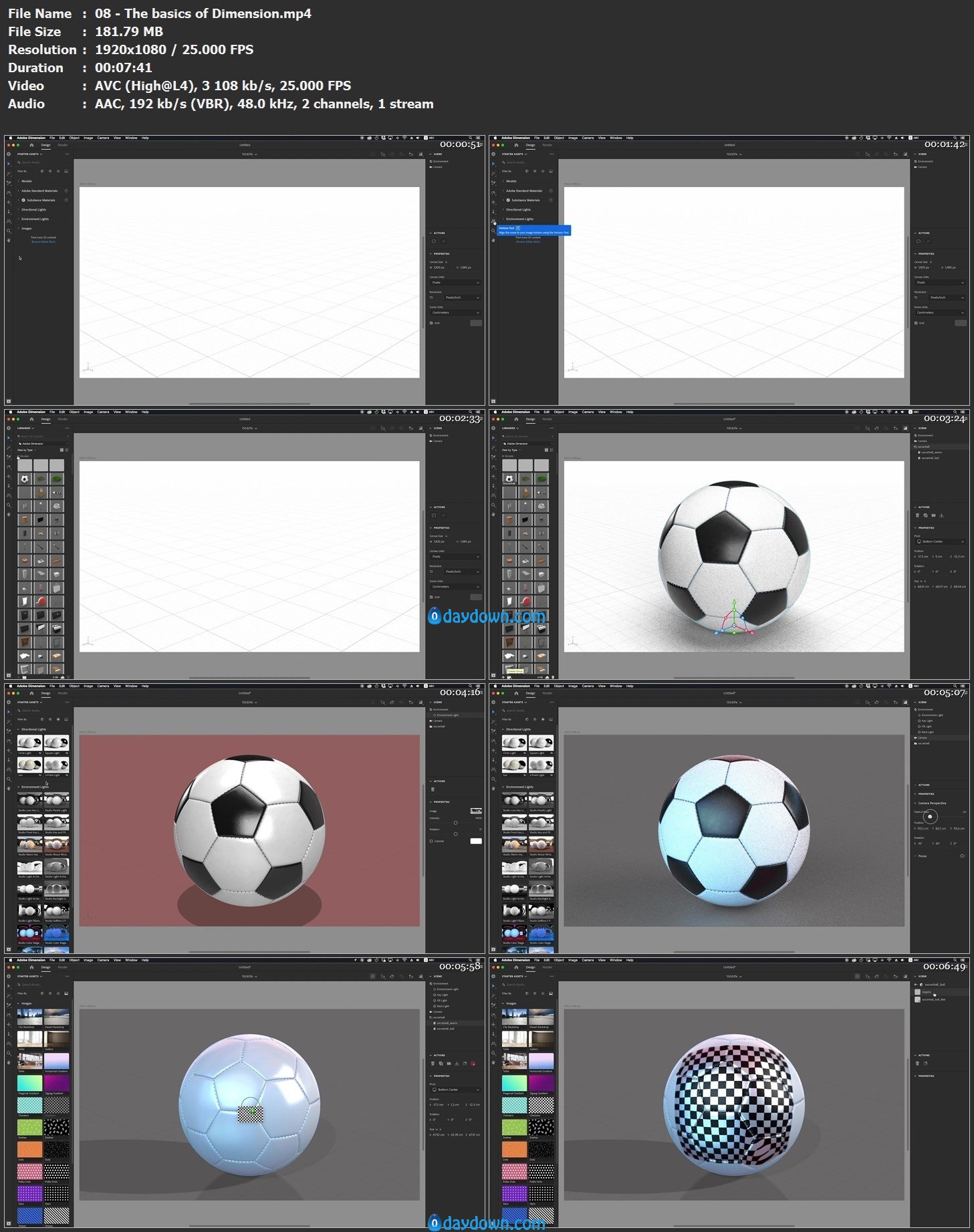This screenshot has height=1232, width=974.
Task: Toggle the grid view icon in the 00:06:49 toolbar
Action: tap(857, 977)
